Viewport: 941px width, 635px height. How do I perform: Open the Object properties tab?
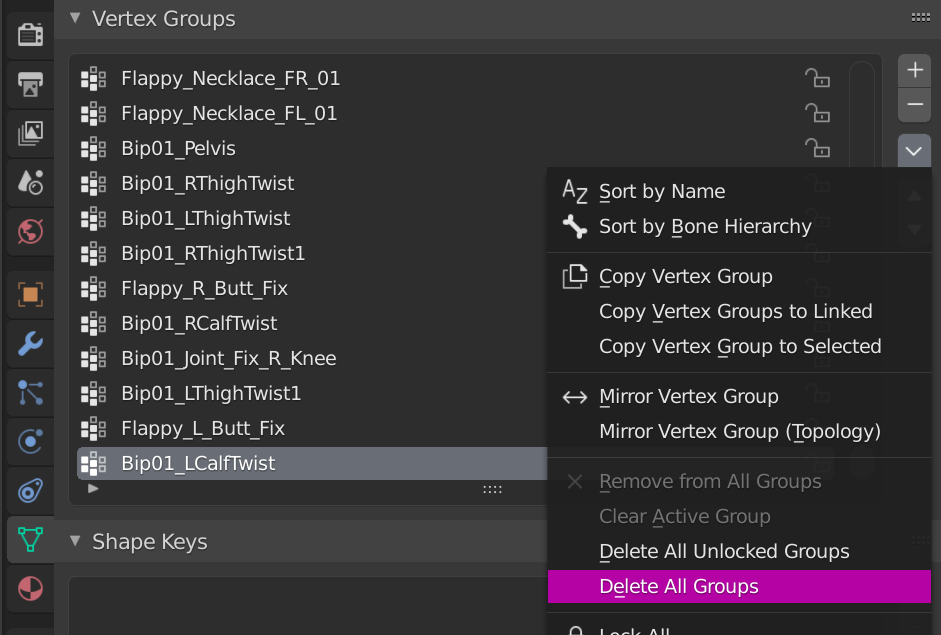(x=30, y=295)
